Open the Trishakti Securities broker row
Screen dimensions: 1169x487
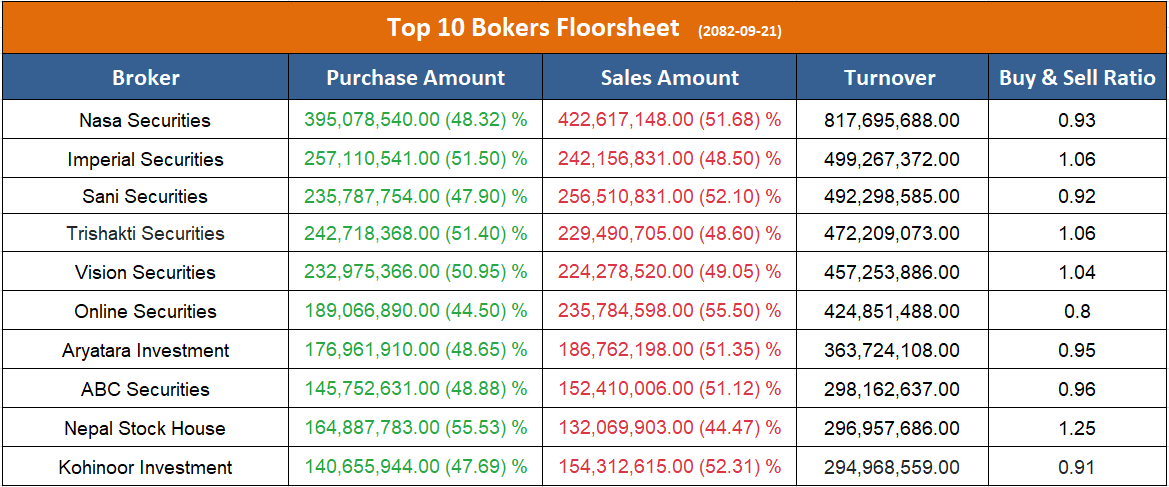tap(145, 233)
